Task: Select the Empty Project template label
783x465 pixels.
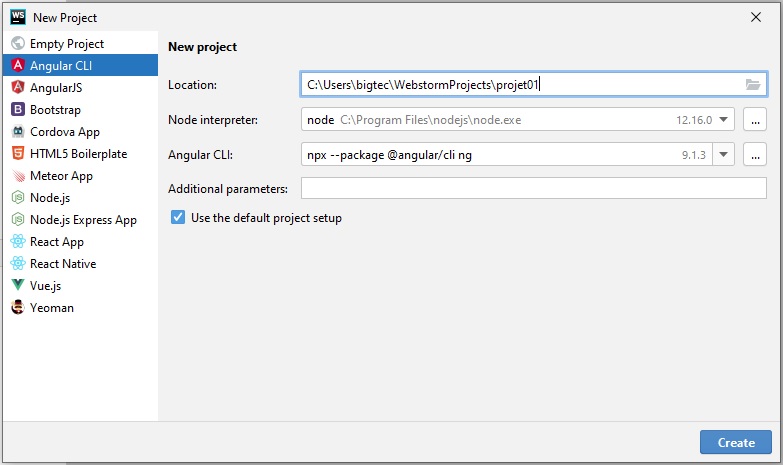Action: click(x=67, y=44)
